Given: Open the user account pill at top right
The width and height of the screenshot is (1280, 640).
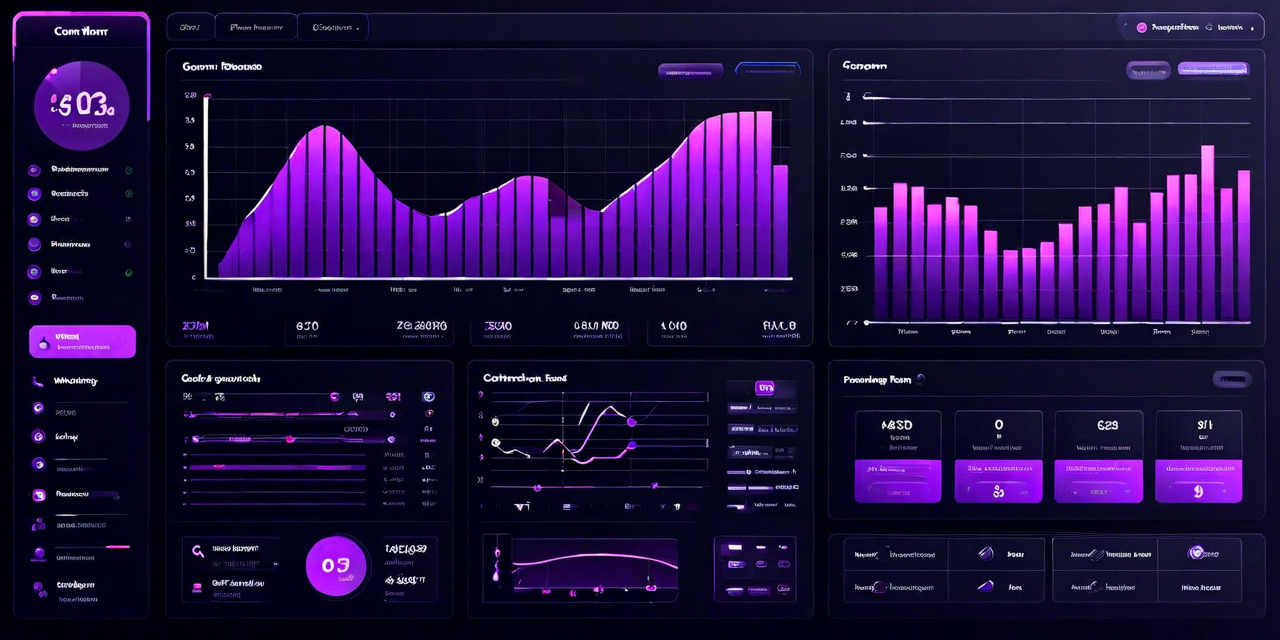Looking at the screenshot, I should (1190, 27).
